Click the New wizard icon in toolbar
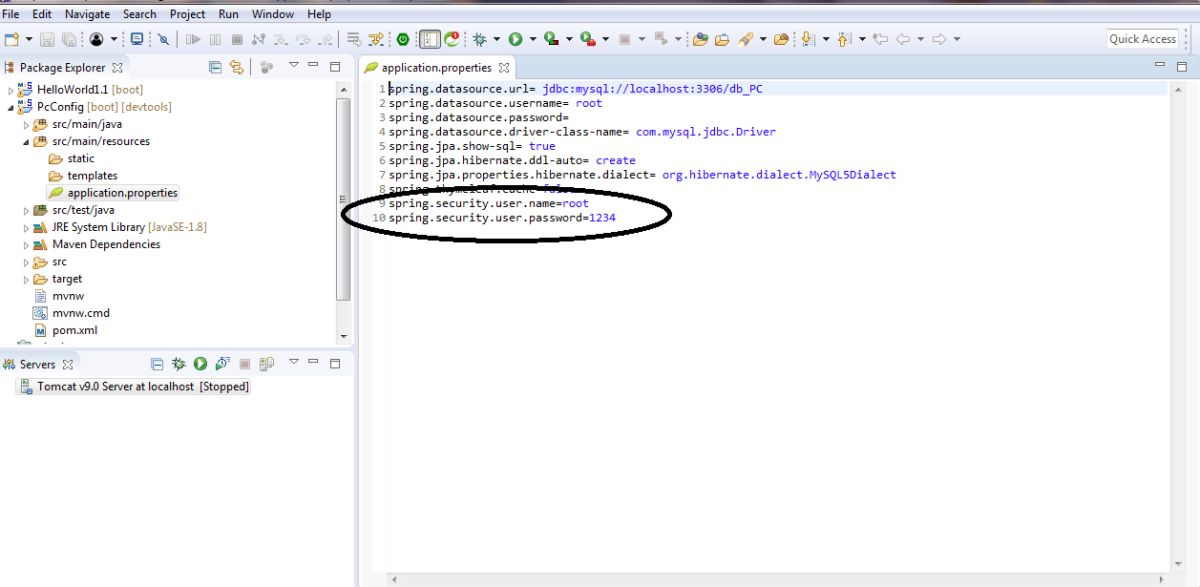Screen dimensions: 1200x587 (x=11, y=39)
